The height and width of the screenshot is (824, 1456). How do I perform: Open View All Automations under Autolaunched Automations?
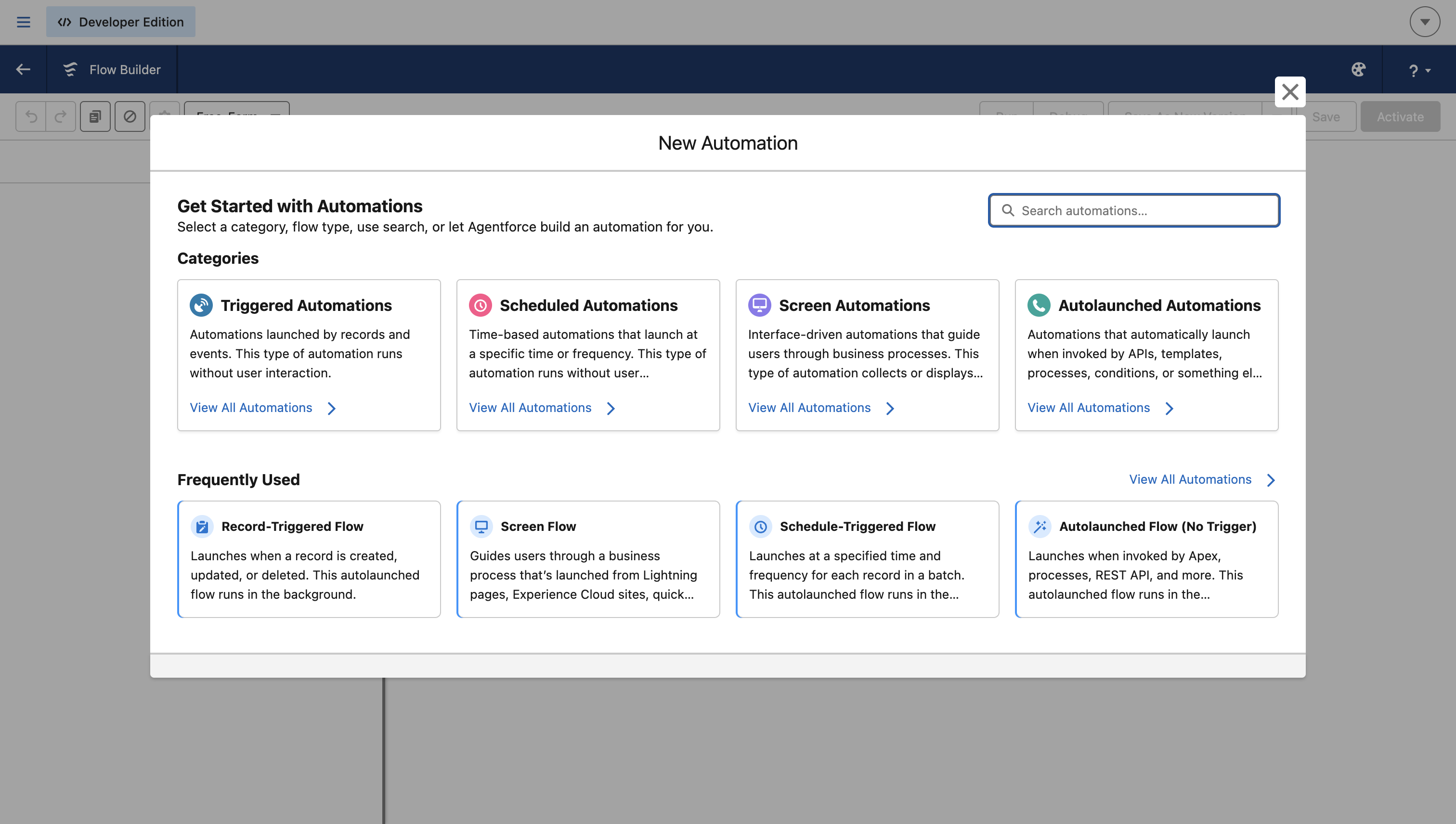[1089, 408]
